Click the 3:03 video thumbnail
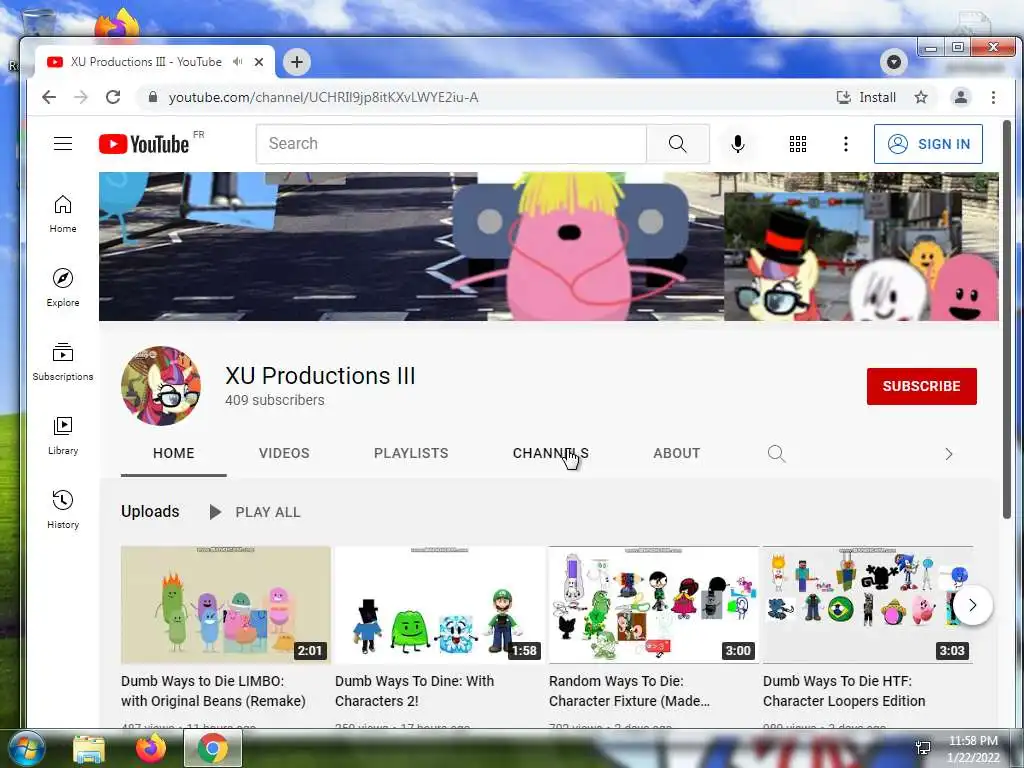This screenshot has height=768, width=1024. [x=867, y=605]
